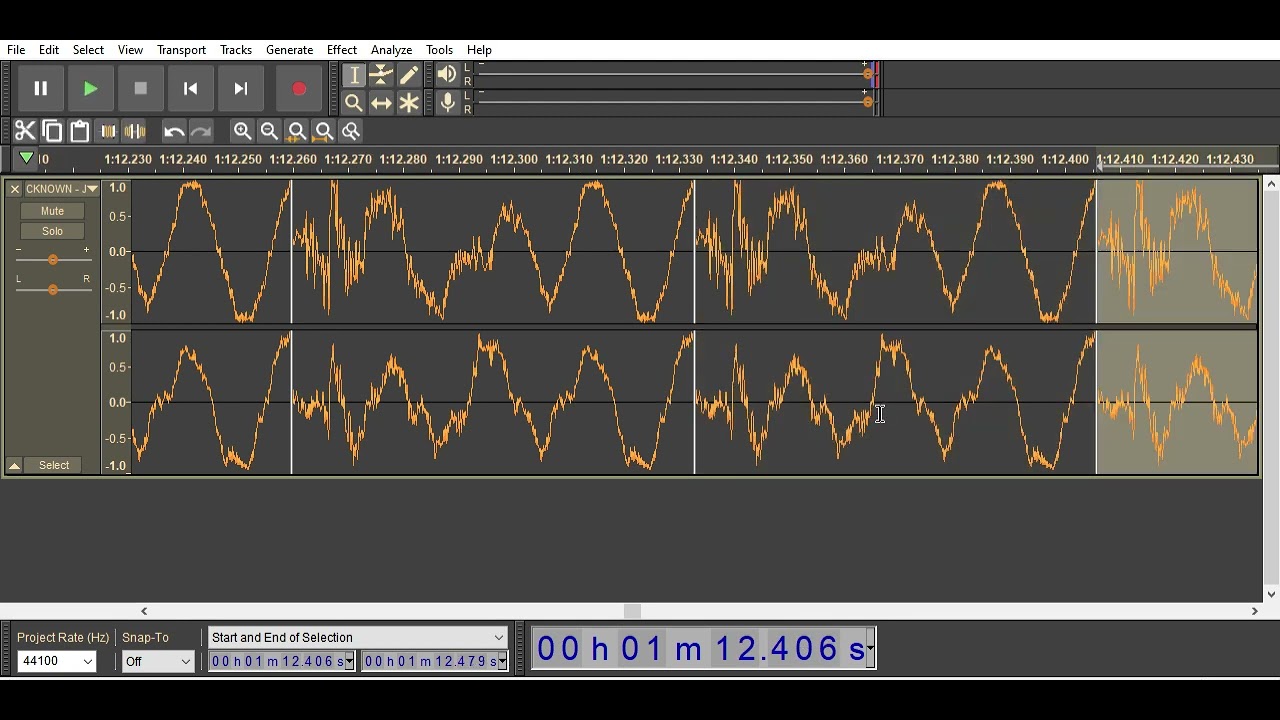
Task: Adjust the playback volume slider knob
Action: (867, 74)
